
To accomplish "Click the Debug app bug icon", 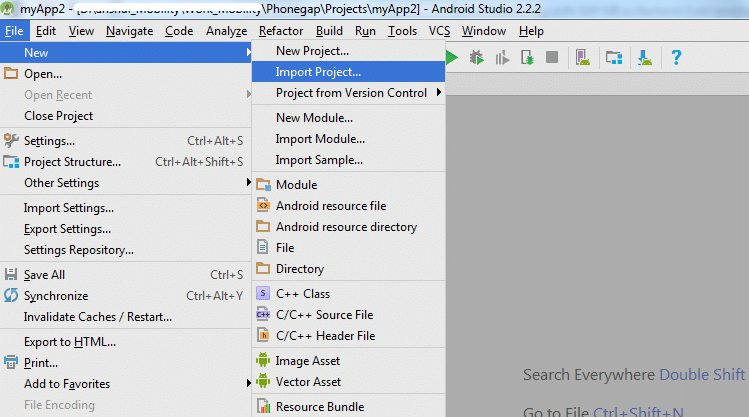I will (477, 58).
